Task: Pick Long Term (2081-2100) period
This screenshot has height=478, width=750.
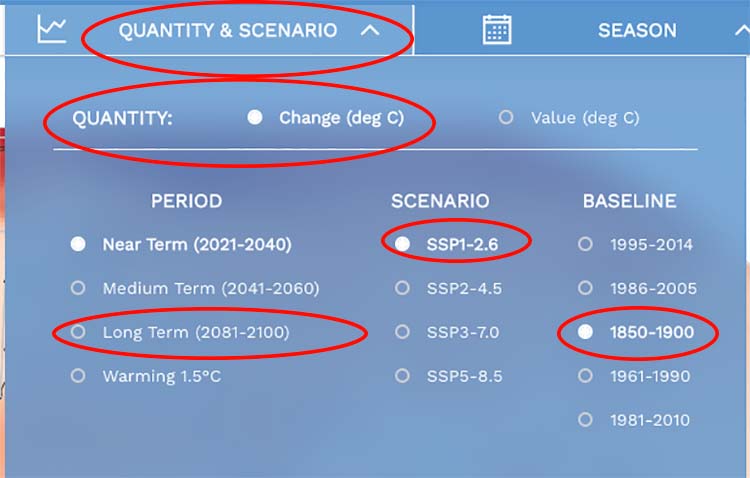Action: 78,332
